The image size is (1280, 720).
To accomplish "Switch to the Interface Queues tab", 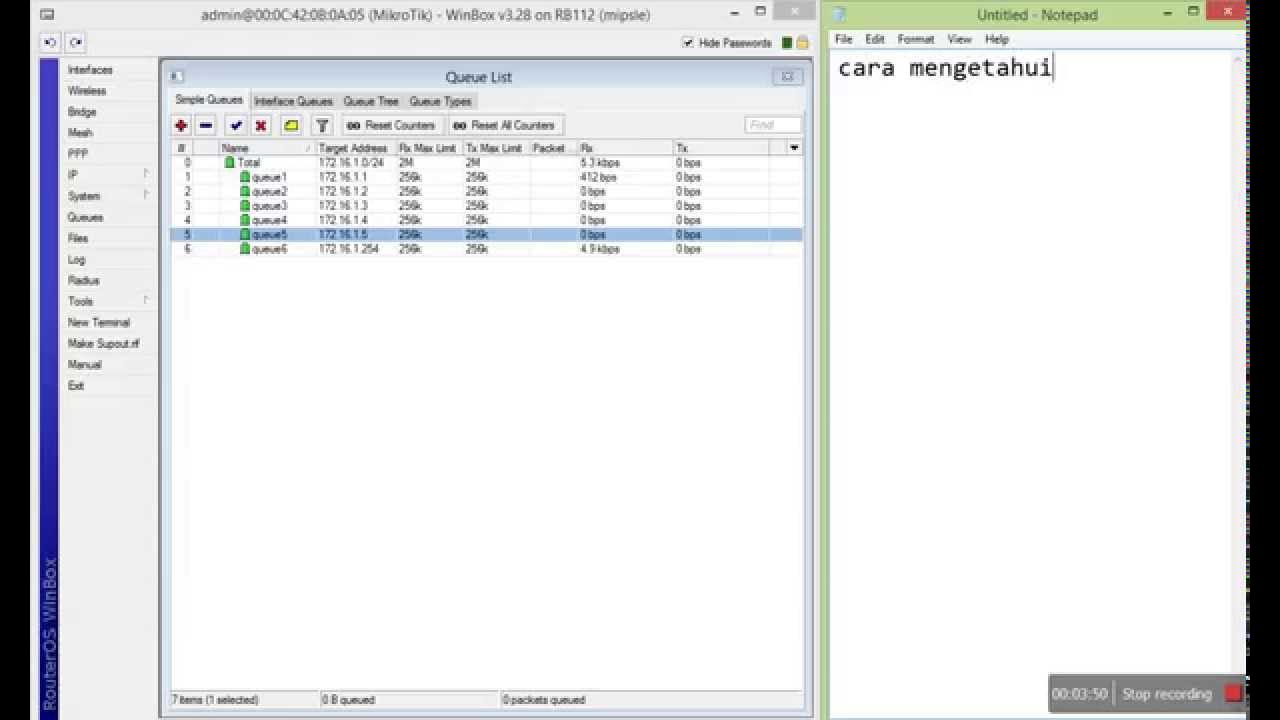I will click(293, 101).
